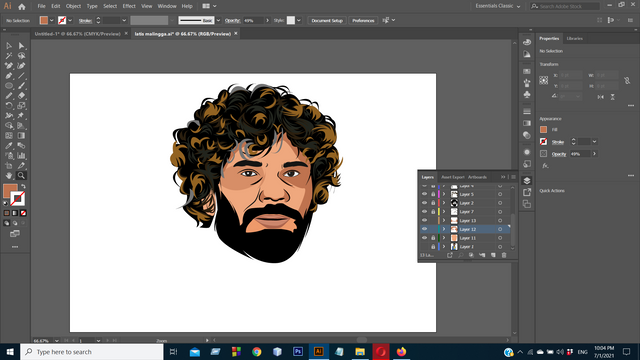Hide Layer 13 visibility eye
The width and height of the screenshot is (640, 360).
point(424,220)
